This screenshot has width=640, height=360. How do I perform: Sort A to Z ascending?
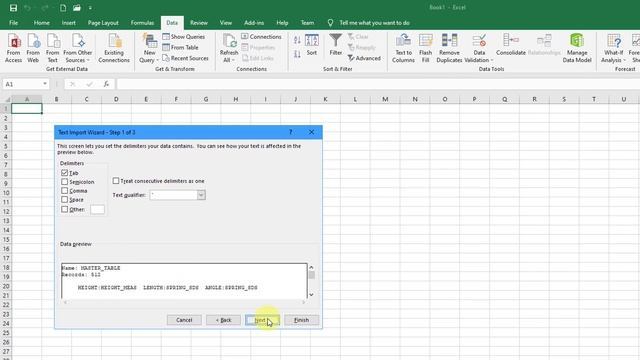coord(297,40)
